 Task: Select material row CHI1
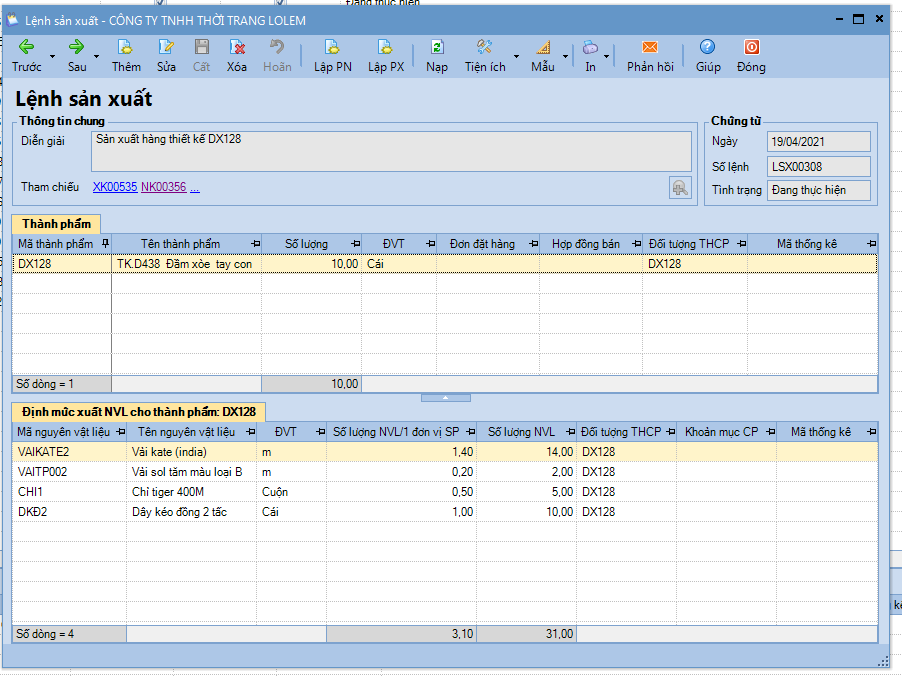(x=445, y=492)
